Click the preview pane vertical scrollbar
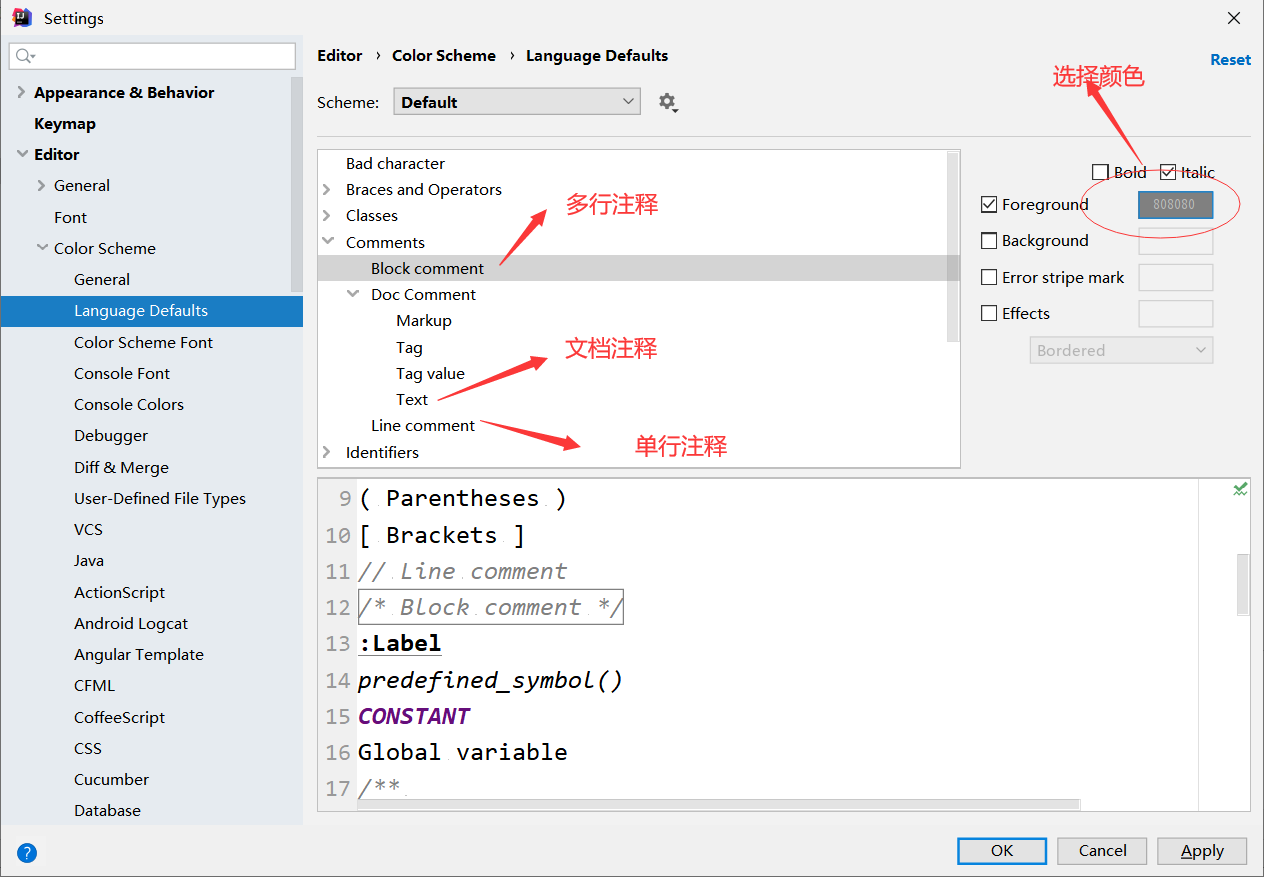 [x=1243, y=584]
